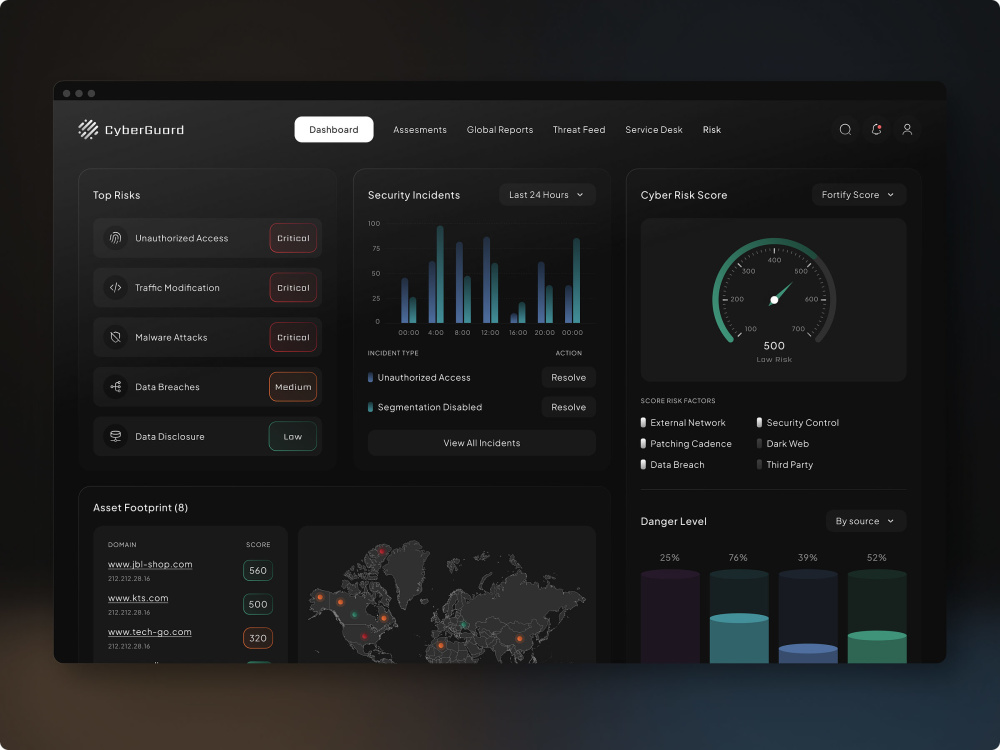Click the 4:00 bar group in chart
The image size is (1000, 750).
click(x=436, y=274)
